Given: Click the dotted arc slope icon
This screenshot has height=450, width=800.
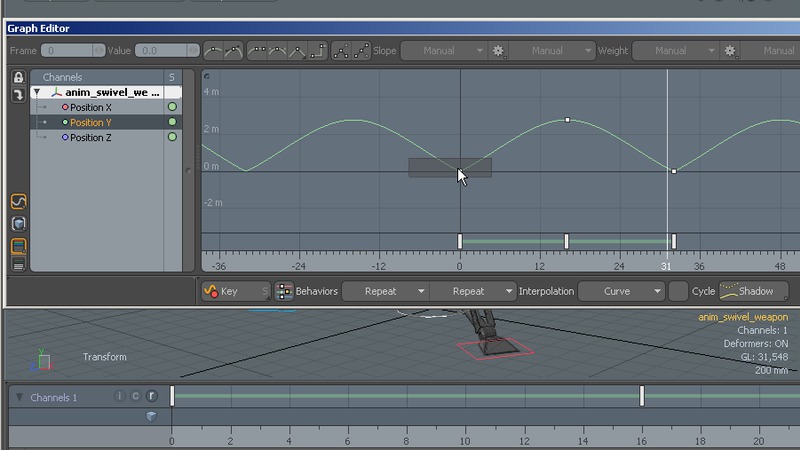Looking at the screenshot, I should [277, 51].
